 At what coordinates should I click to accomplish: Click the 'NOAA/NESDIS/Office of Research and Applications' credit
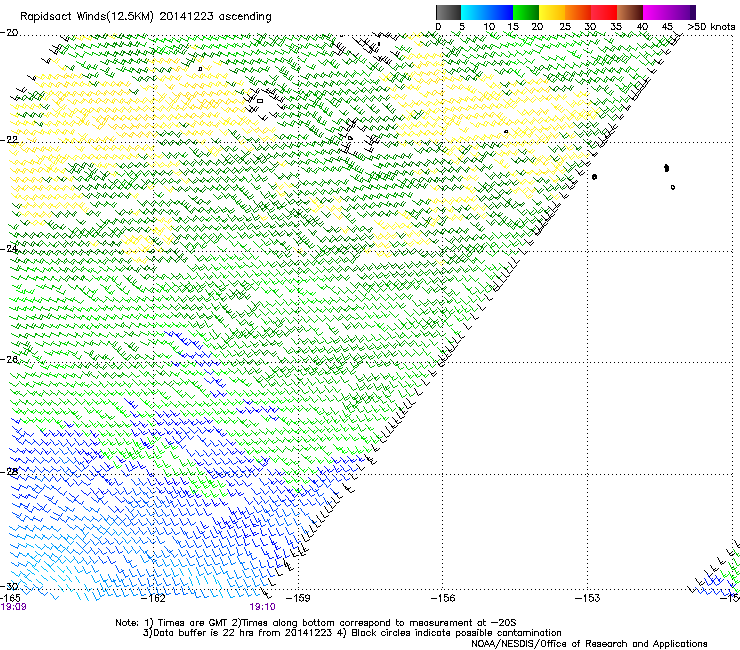point(589,644)
